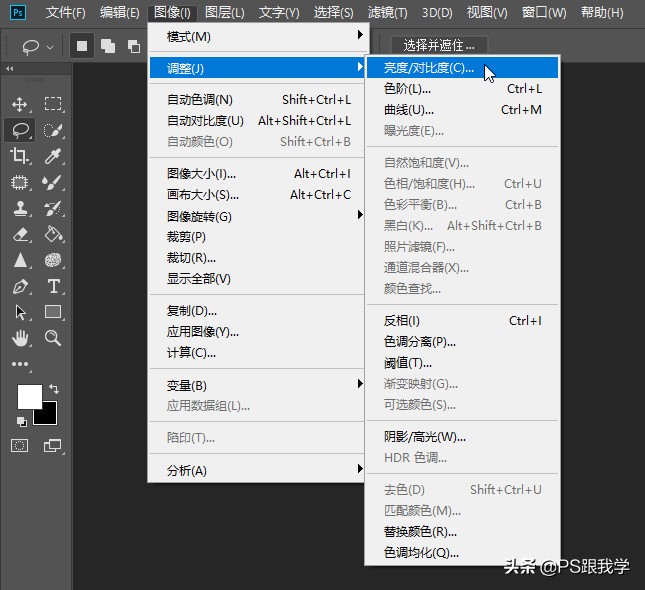Open the 图层(L) menu
This screenshot has height=590, width=645.
point(225,13)
